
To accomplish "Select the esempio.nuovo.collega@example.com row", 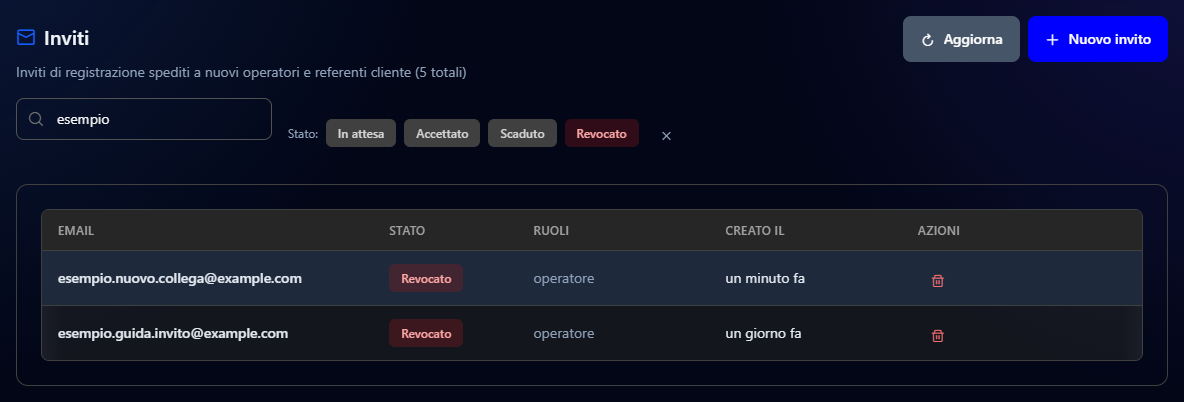I will (591, 278).
